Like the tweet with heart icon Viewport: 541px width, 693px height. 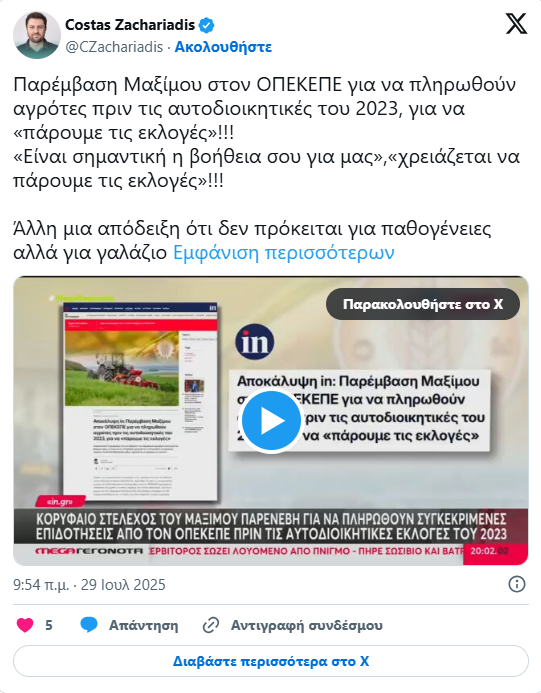(x=25, y=625)
